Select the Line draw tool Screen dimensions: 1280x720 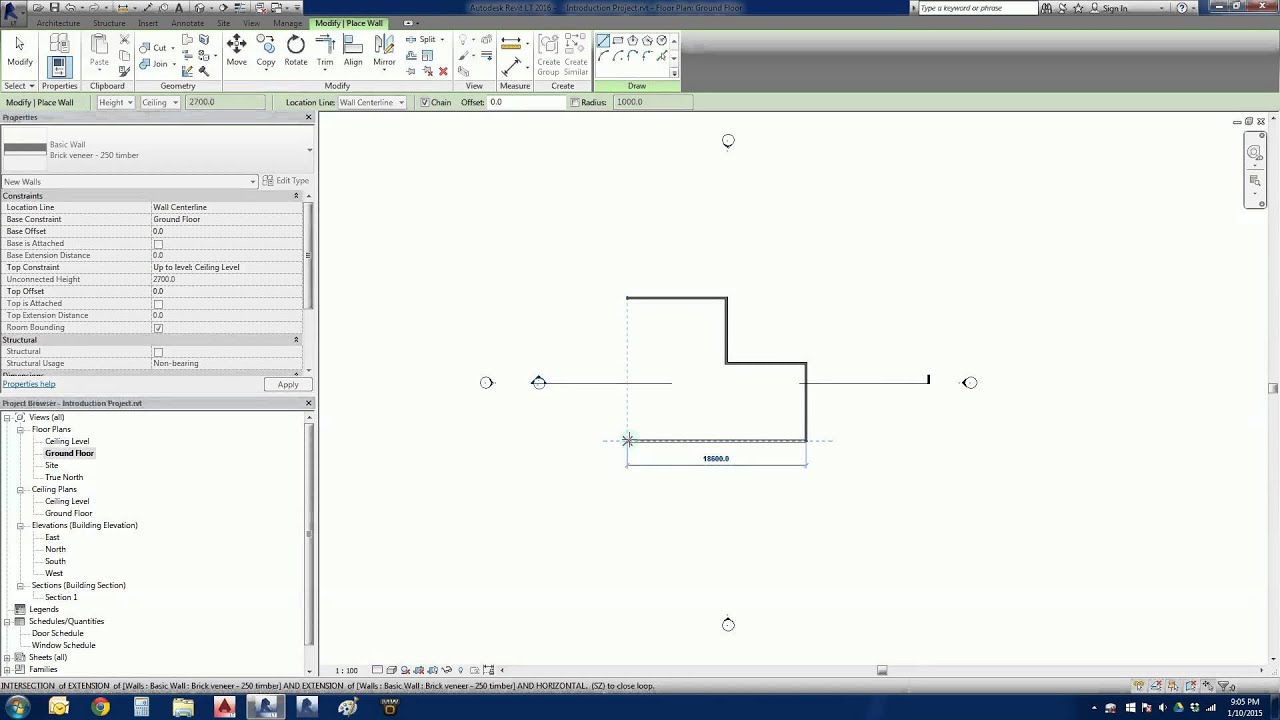pos(603,41)
